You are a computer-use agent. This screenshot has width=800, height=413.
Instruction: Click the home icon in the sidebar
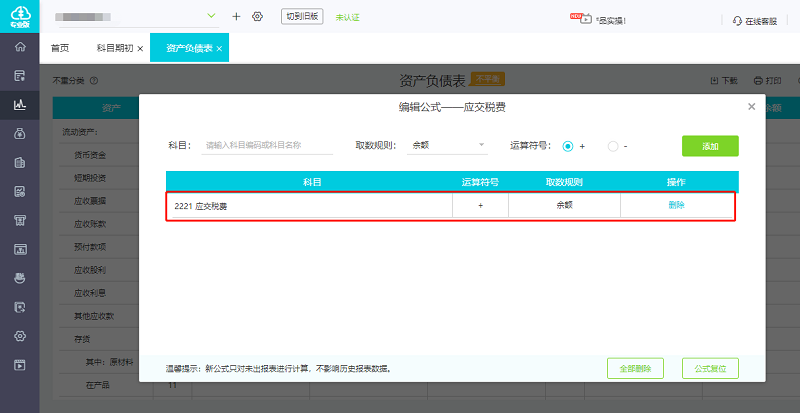coord(19,47)
